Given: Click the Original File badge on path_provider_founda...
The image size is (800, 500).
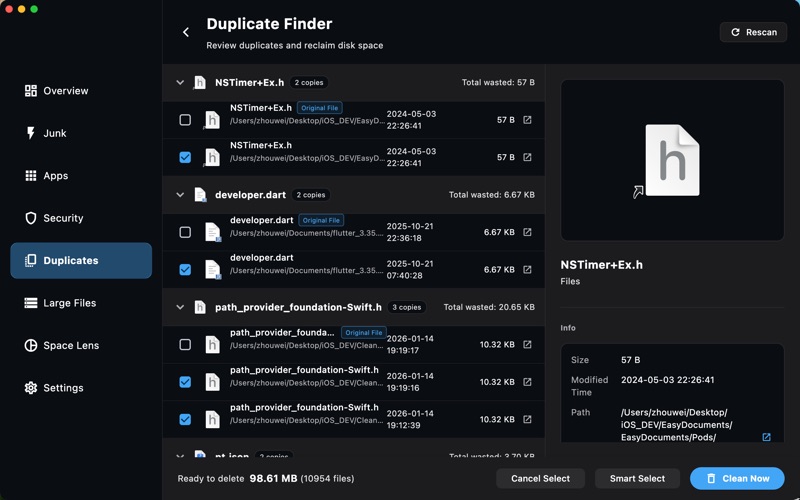Looking at the screenshot, I should click(x=364, y=333).
